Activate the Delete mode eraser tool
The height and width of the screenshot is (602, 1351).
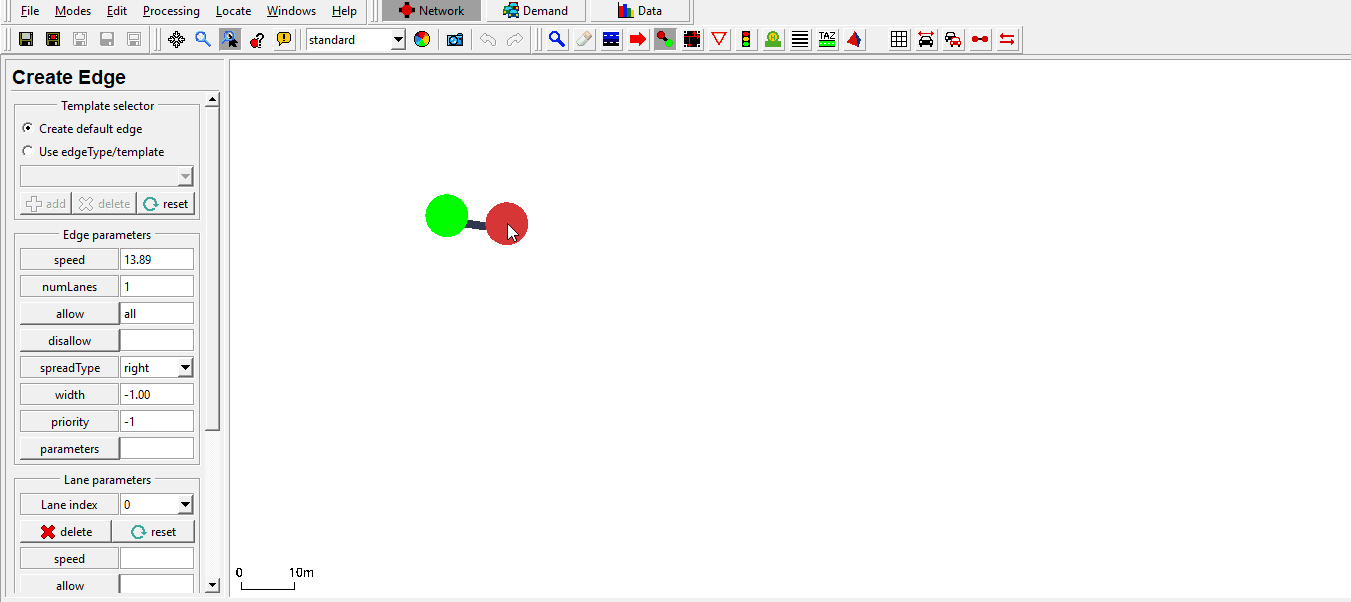584,40
